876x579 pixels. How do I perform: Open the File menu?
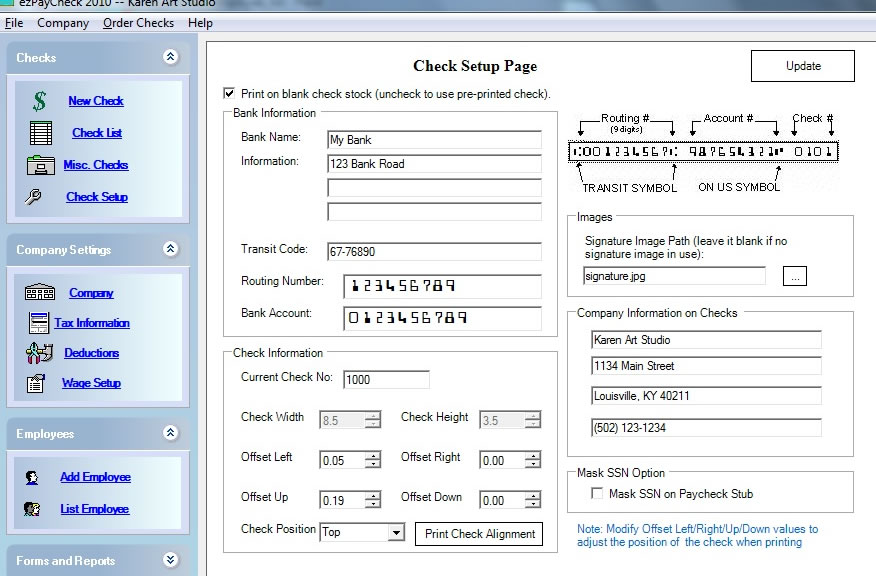[x=14, y=23]
